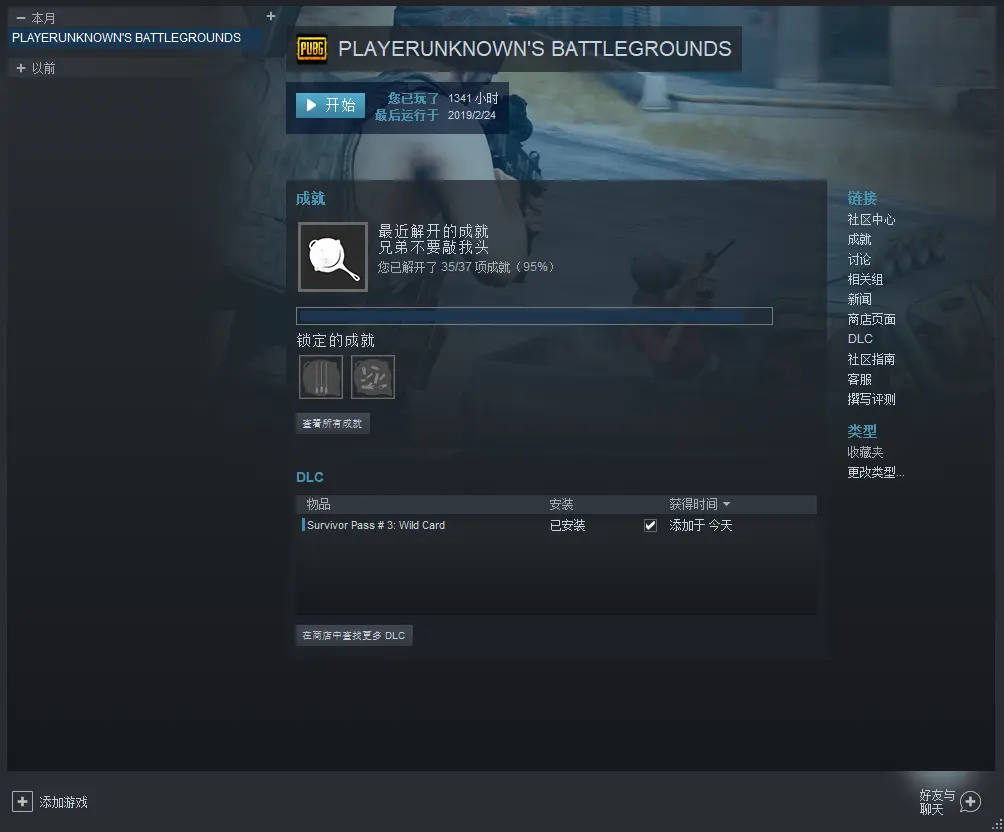Screen dimensions: 1004x832
Task: Click 在商店中查找更多 DLC button
Action: click(x=353, y=635)
